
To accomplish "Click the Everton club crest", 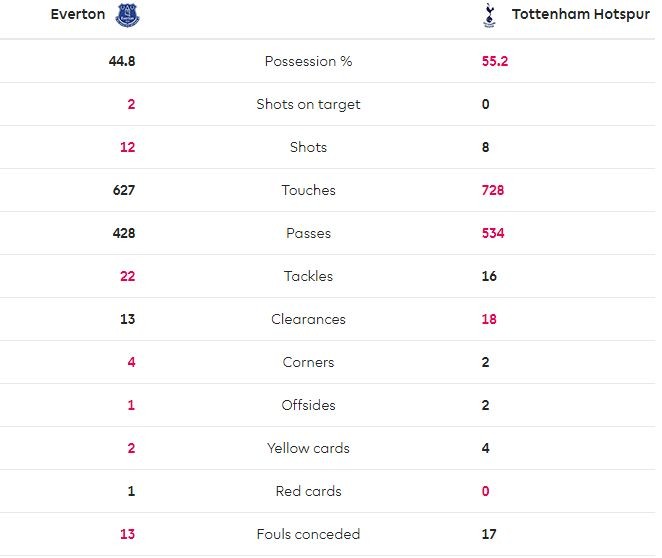I will tap(127, 15).
